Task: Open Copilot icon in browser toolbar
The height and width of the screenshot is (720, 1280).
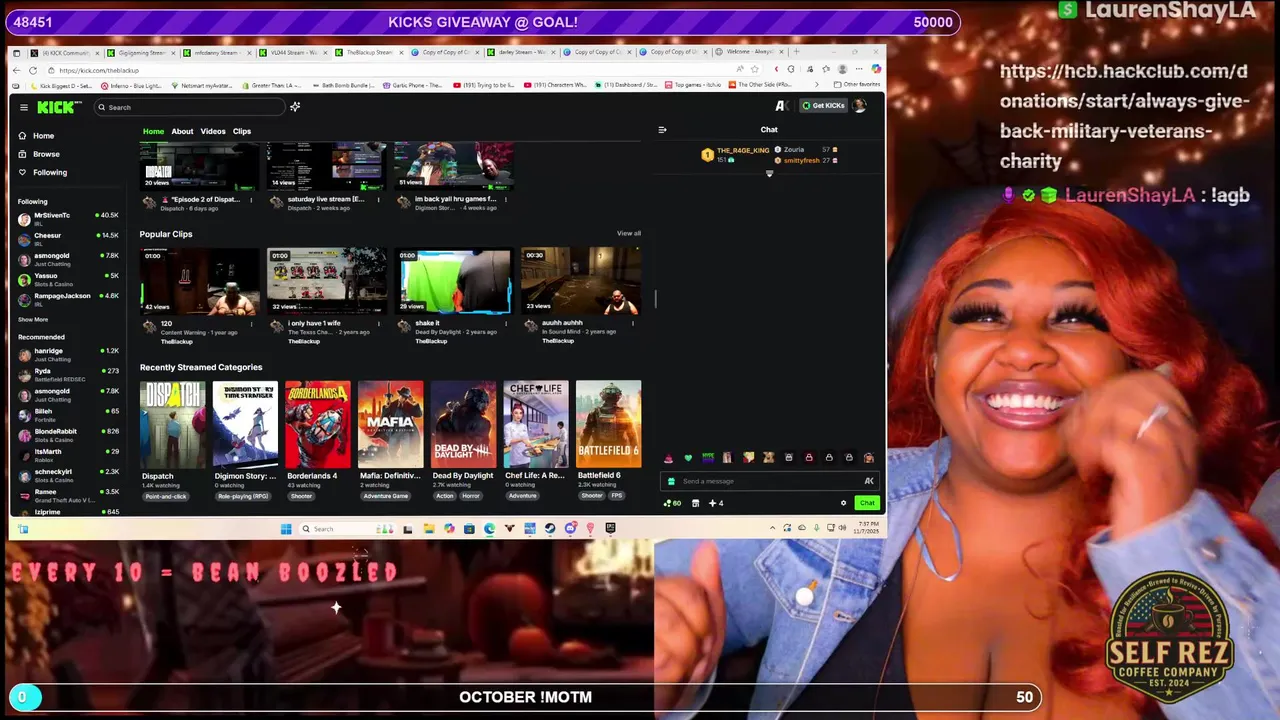Action: pyautogui.click(x=876, y=69)
